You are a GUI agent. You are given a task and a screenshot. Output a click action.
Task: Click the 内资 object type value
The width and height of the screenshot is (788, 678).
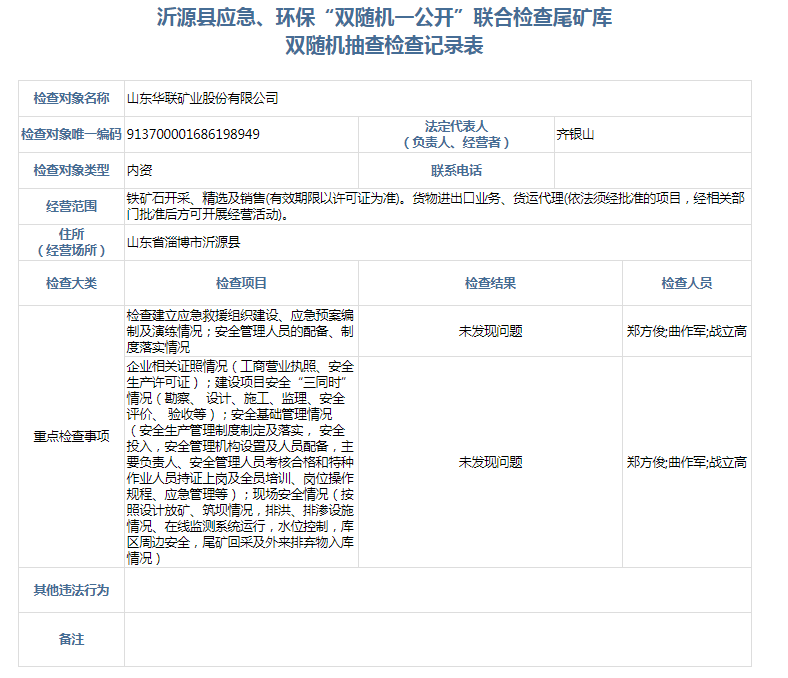tap(139, 170)
